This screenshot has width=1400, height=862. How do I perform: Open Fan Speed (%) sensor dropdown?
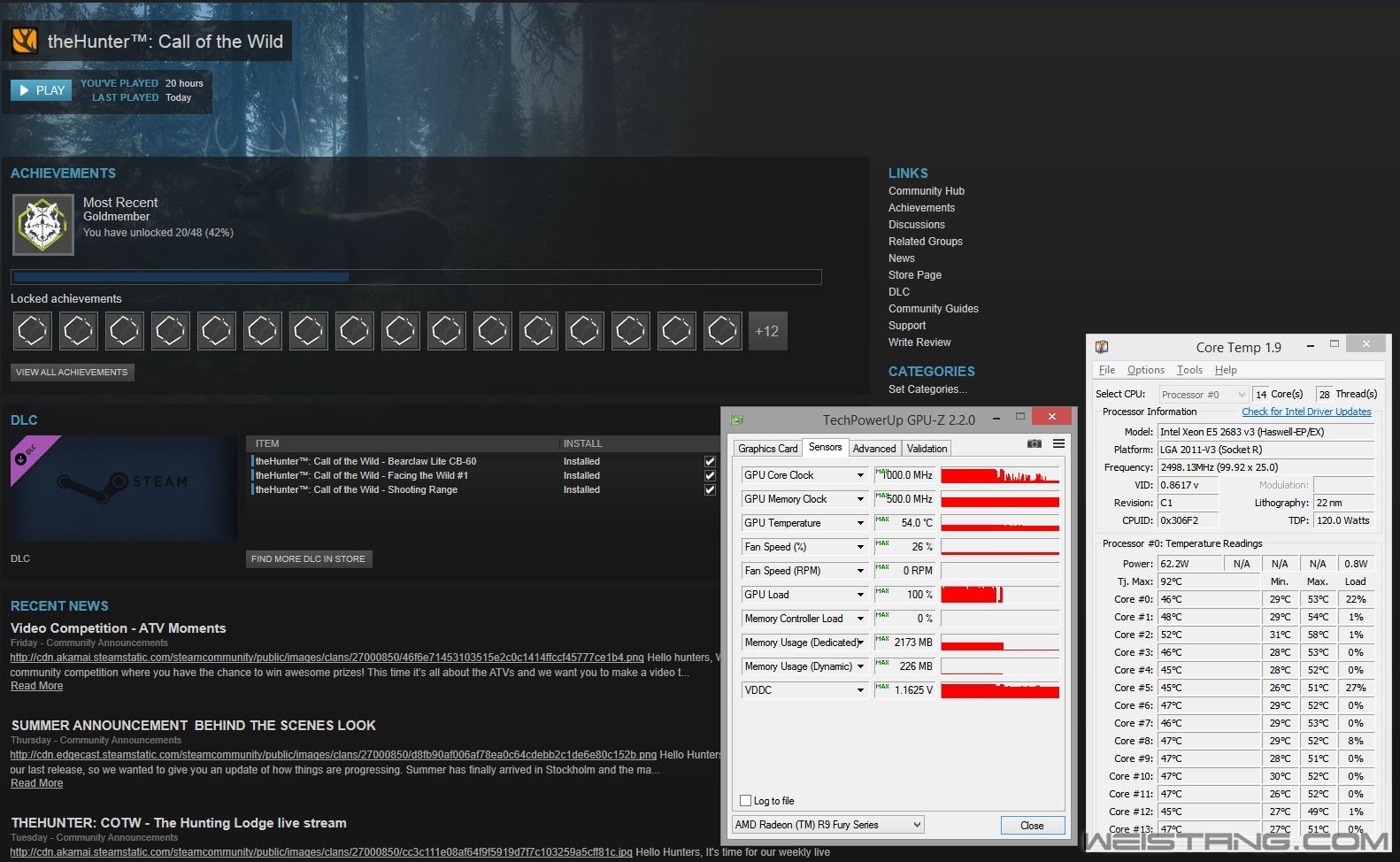pyautogui.click(x=860, y=547)
